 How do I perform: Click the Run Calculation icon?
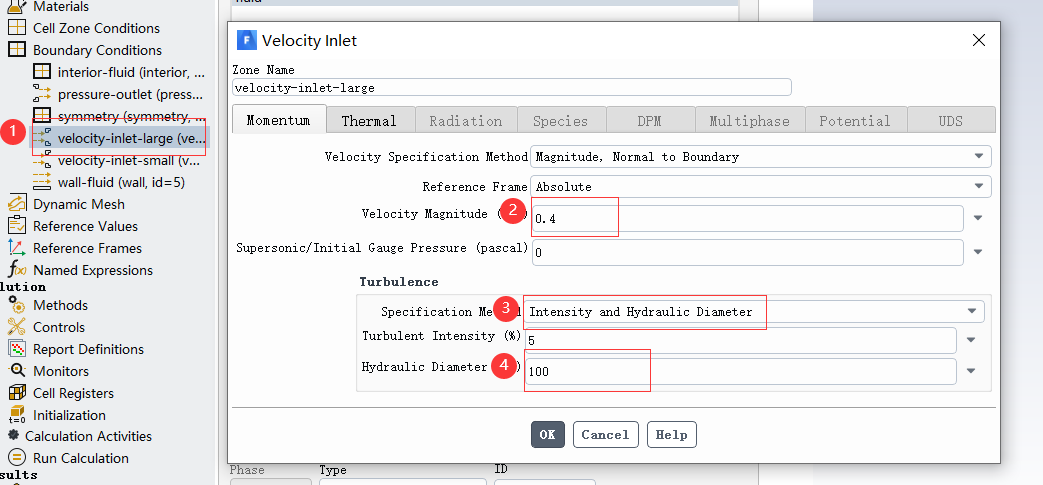[x=16, y=458]
